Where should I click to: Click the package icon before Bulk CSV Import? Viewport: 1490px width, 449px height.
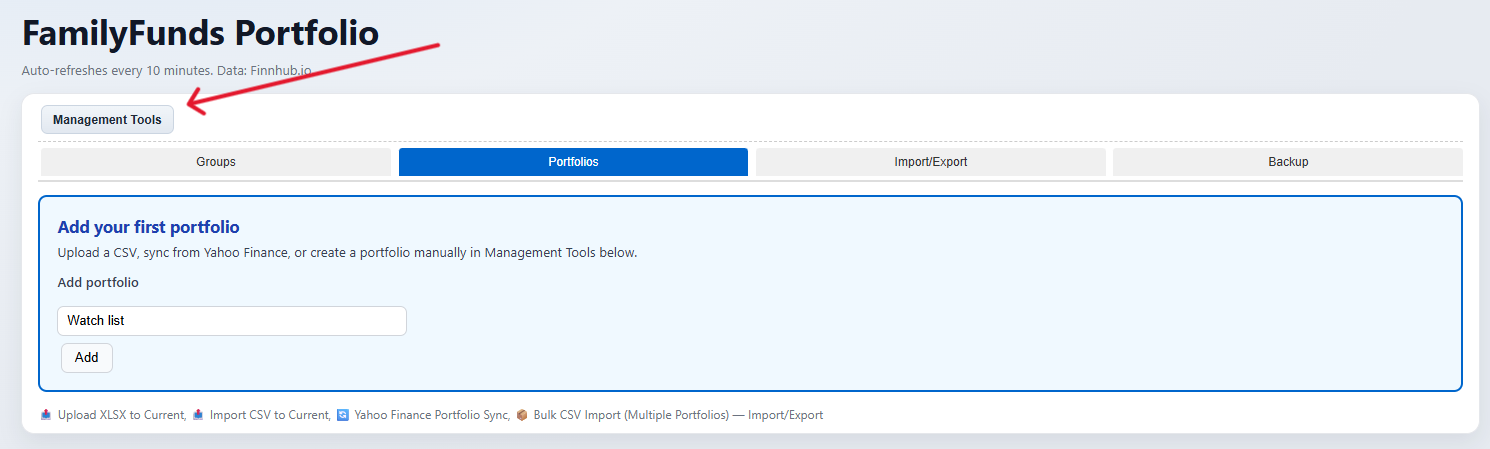tap(522, 415)
